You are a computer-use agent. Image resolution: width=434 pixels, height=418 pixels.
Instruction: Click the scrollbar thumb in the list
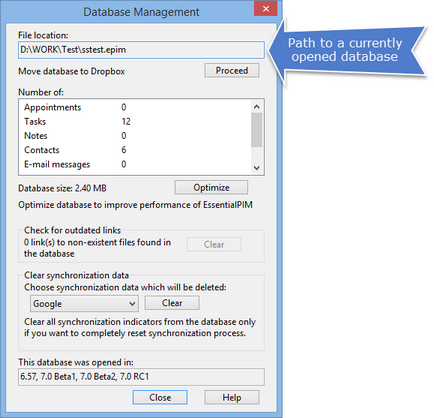tap(257, 130)
